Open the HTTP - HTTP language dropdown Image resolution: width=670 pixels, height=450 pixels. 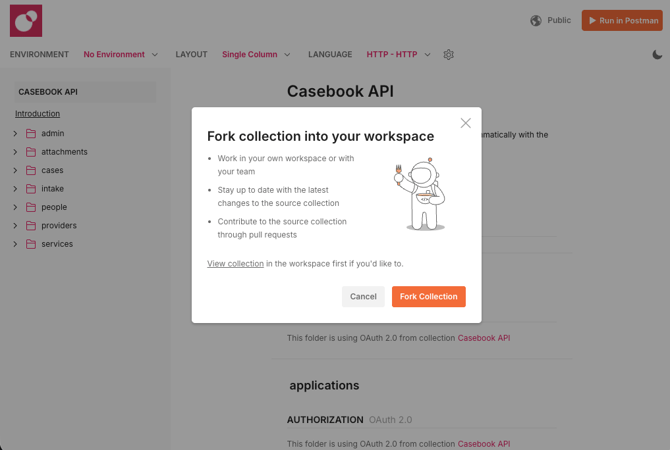click(398, 55)
